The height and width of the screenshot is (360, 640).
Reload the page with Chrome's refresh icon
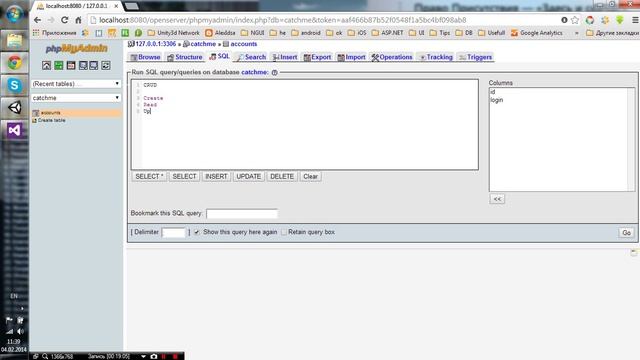(x=64, y=20)
